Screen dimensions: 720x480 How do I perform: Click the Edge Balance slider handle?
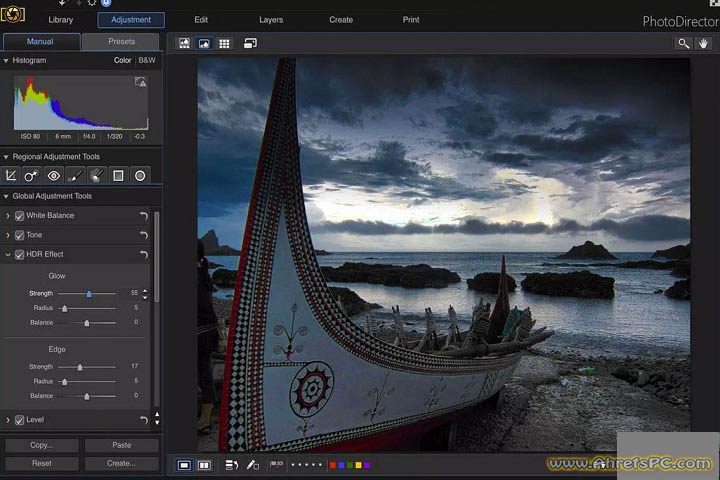87,396
